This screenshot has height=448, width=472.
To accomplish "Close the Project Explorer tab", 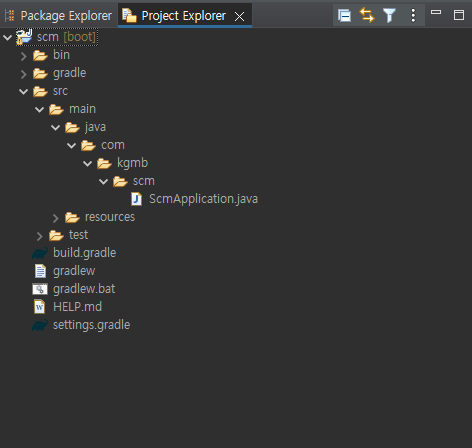I will click(239, 16).
